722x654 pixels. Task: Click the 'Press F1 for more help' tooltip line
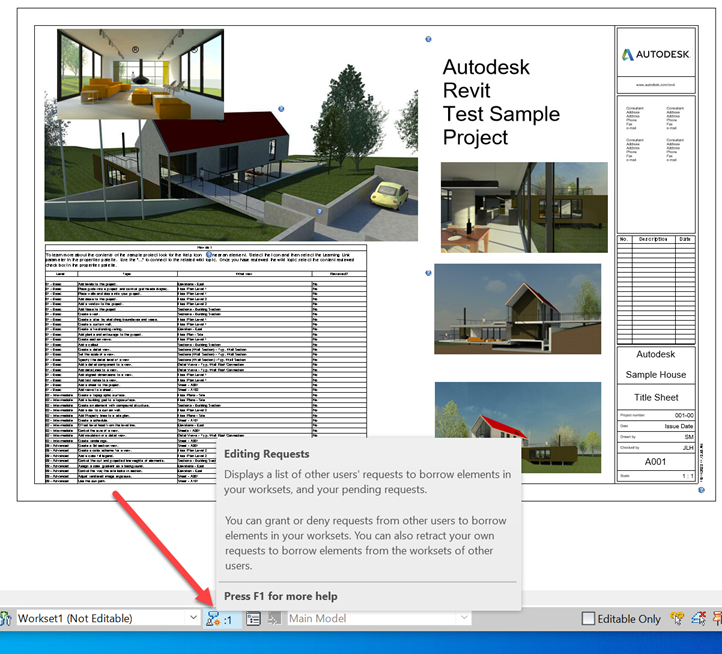pyautogui.click(x=280, y=596)
